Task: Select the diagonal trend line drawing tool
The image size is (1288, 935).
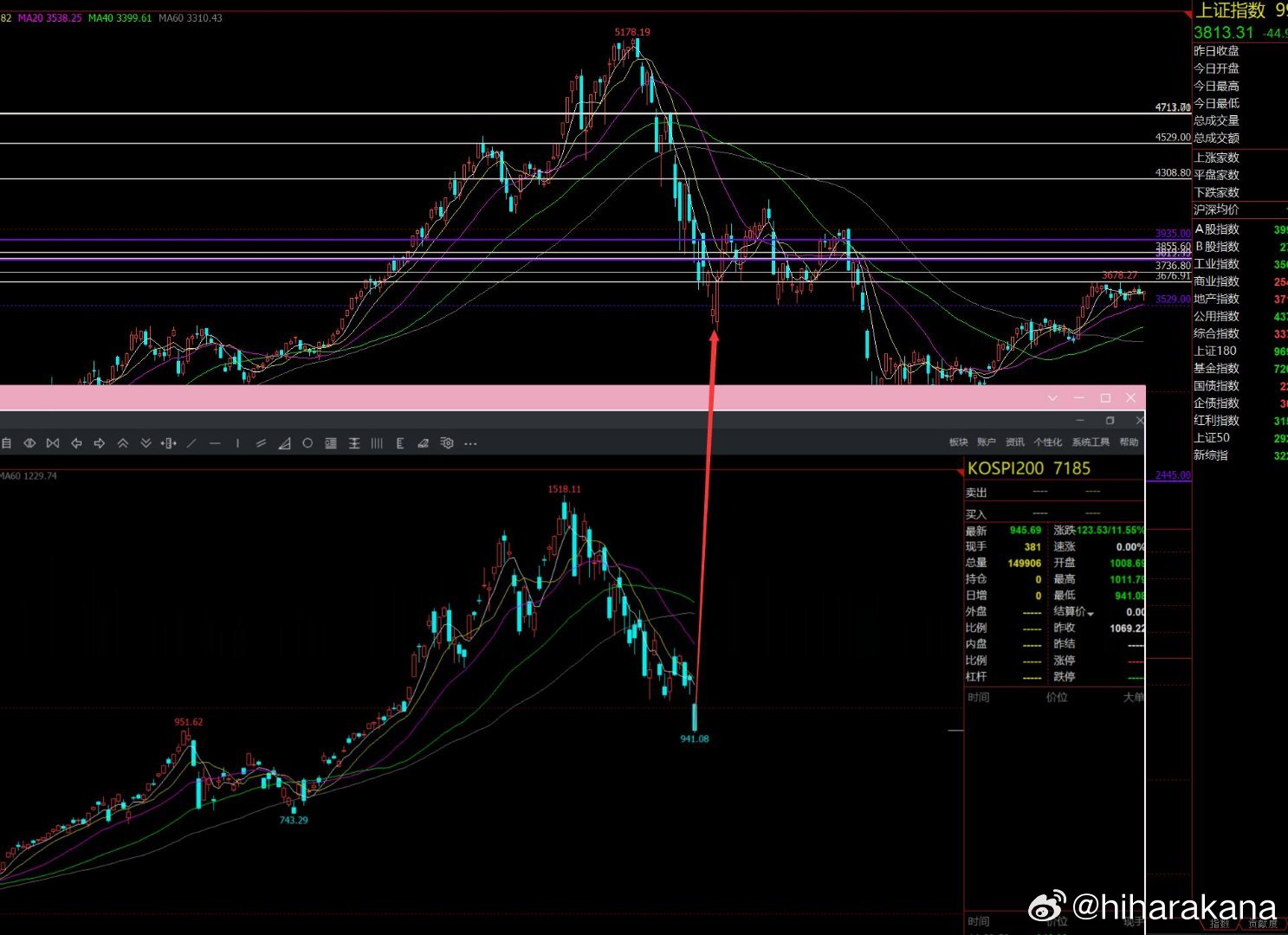Action: (x=191, y=443)
